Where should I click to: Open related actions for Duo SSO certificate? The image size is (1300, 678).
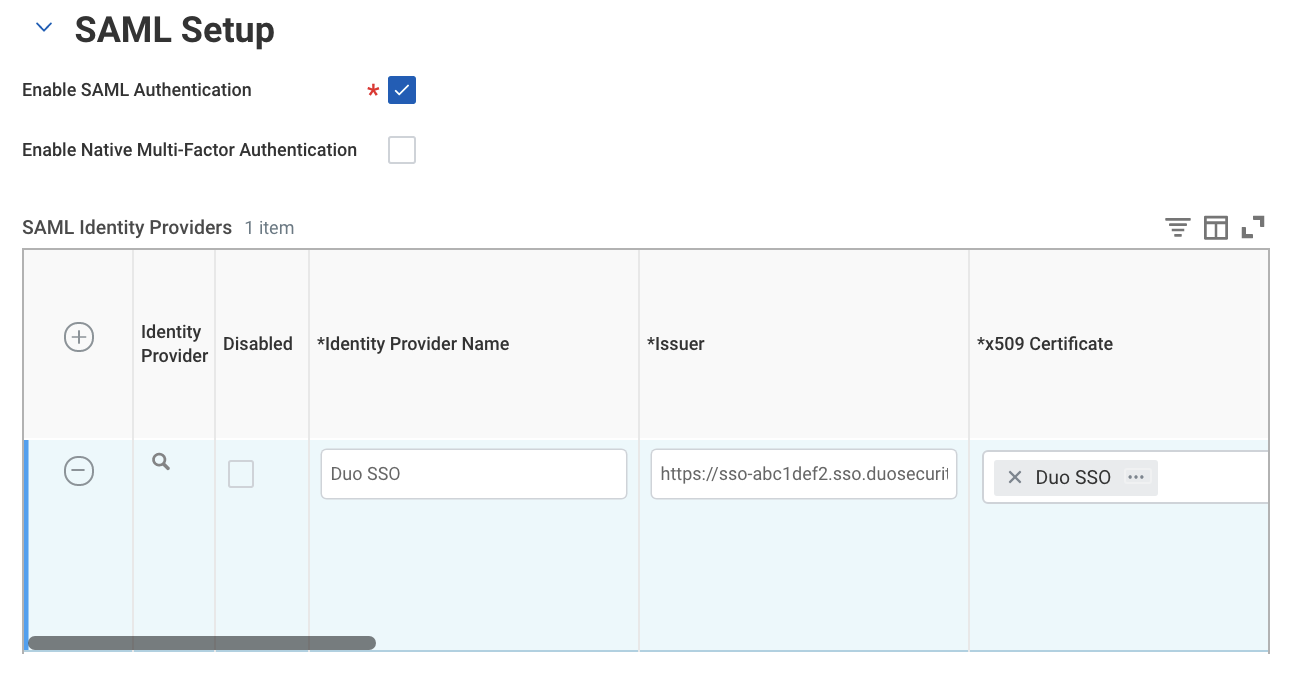(1136, 477)
